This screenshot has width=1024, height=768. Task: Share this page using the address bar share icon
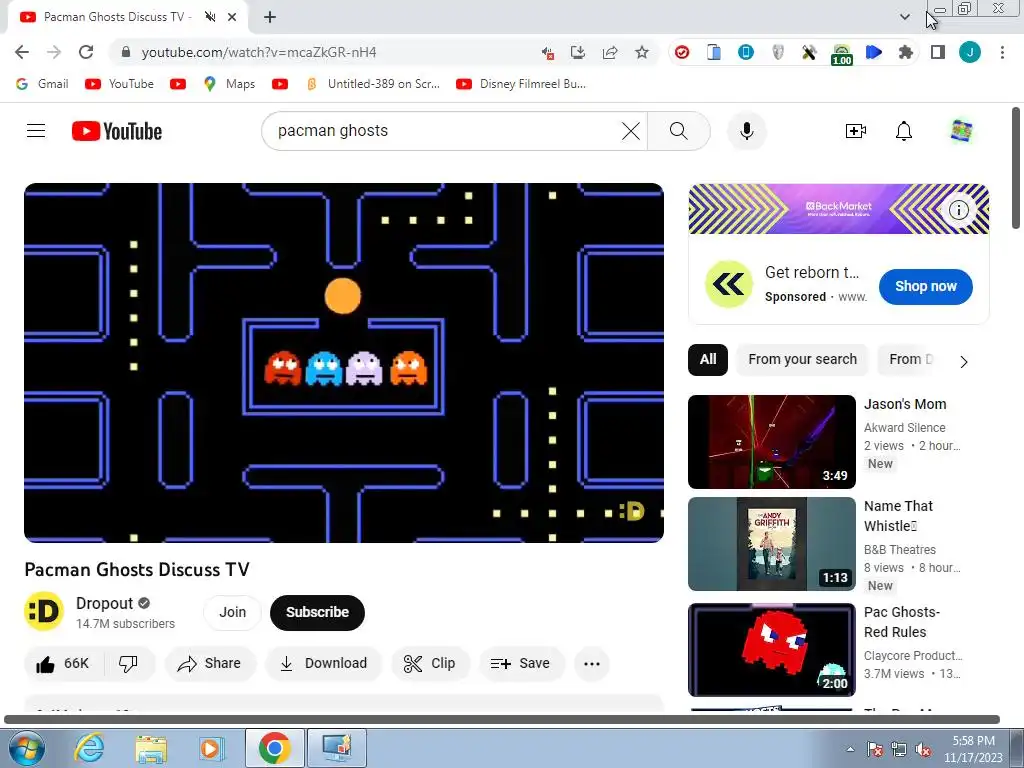[610, 52]
